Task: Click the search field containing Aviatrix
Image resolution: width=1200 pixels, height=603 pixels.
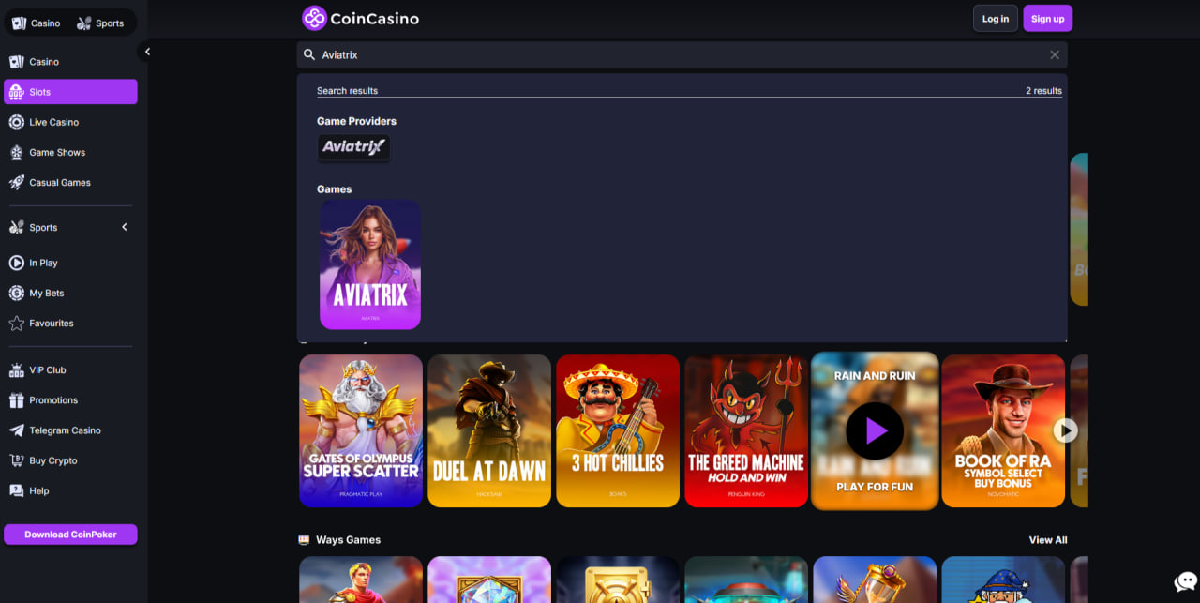Action: pyautogui.click(x=682, y=55)
